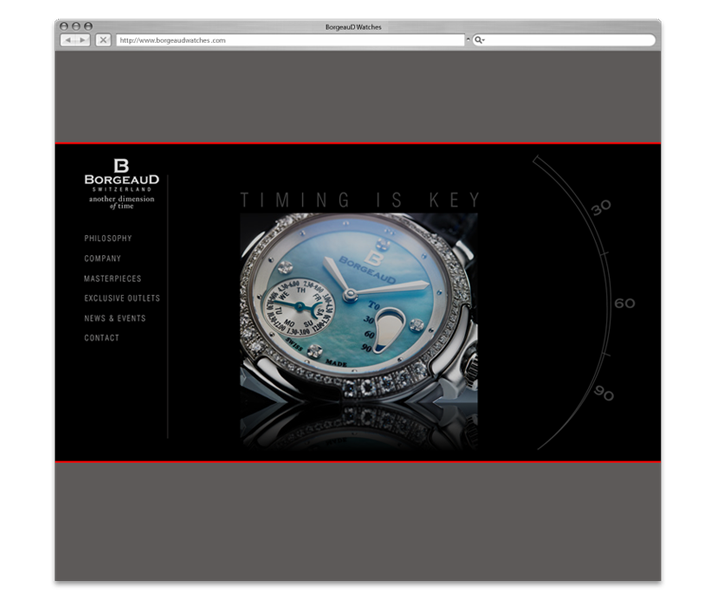
Task: Open the Philosophy menu item
Action: (x=108, y=238)
